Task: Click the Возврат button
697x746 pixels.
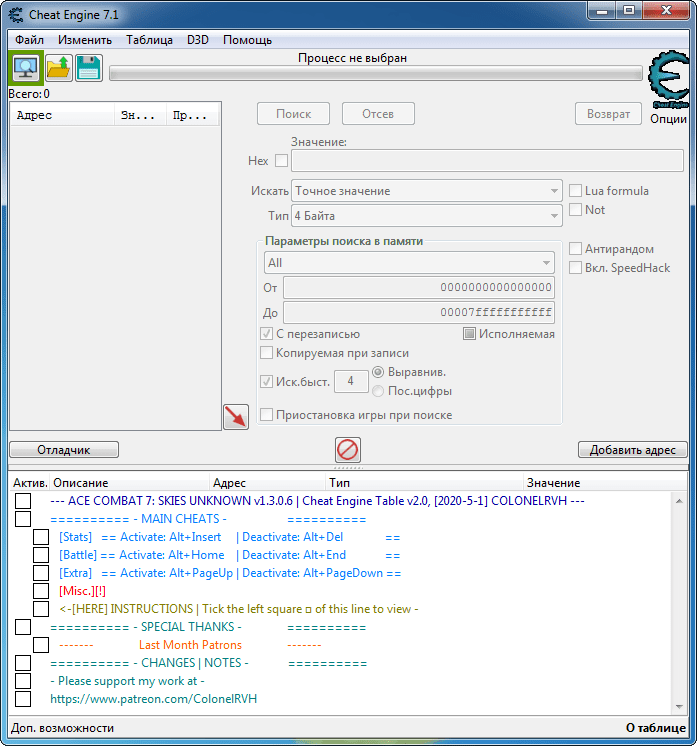Action: click(x=609, y=114)
